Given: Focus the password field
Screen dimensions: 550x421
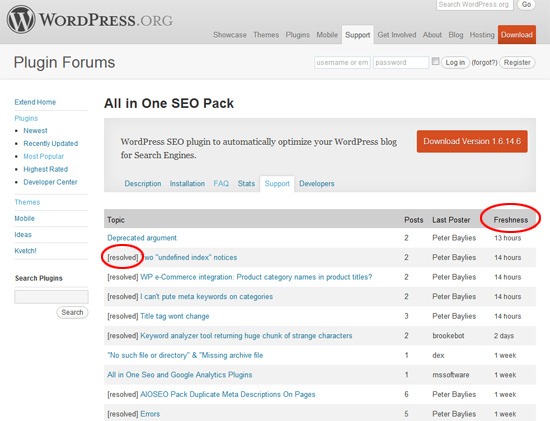Looking at the screenshot, I should (x=401, y=62).
